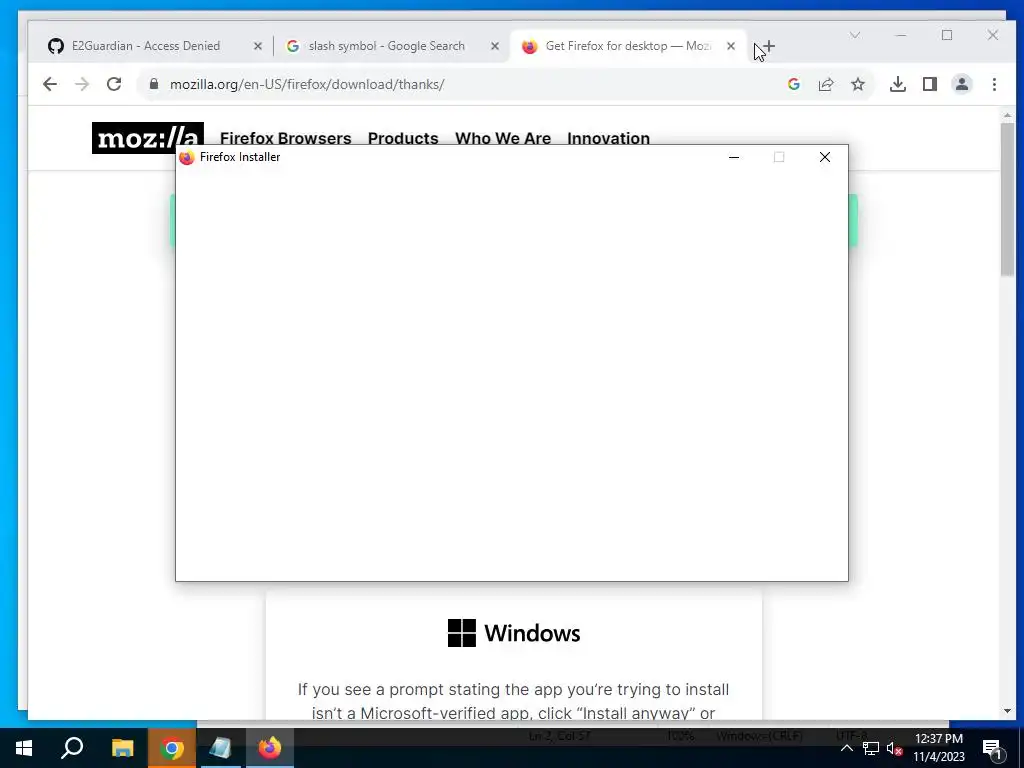Image resolution: width=1024 pixels, height=768 pixels.
Task: Open File Explorer from taskbar
Action: [122, 748]
